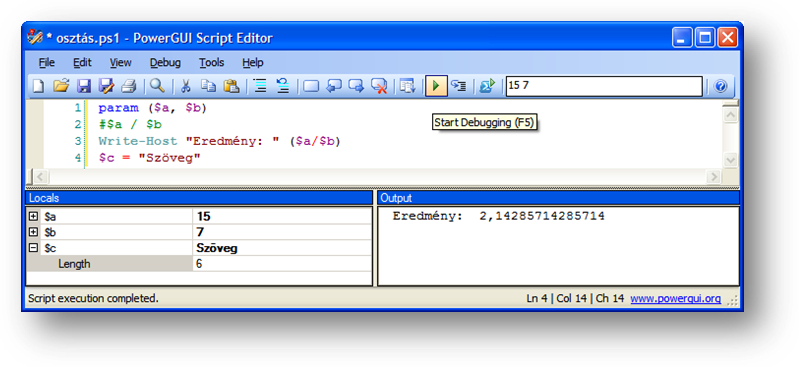
Task: Maximize the PowerGUI Script Editor window
Action: pyautogui.click(x=705, y=38)
